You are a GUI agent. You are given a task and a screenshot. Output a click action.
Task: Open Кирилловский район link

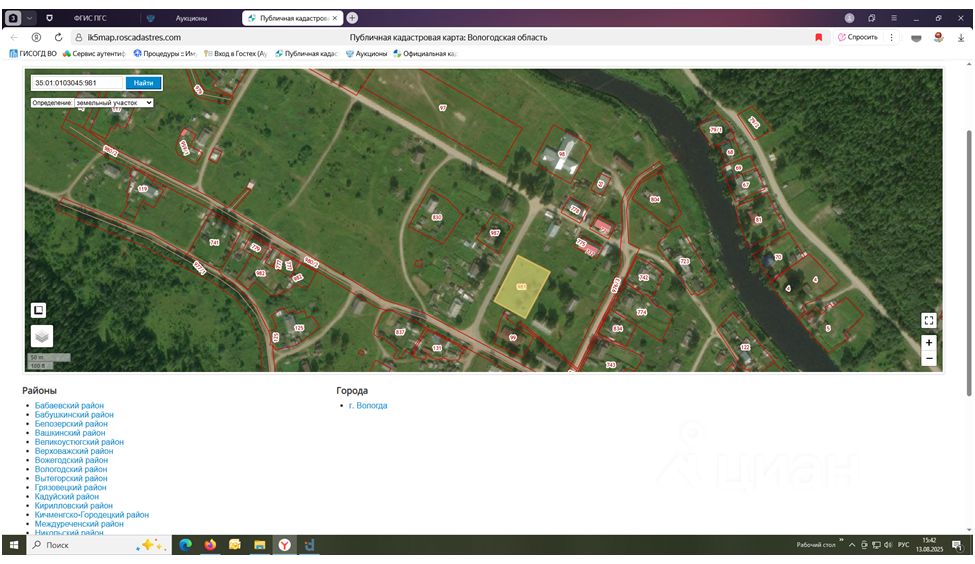(73, 506)
